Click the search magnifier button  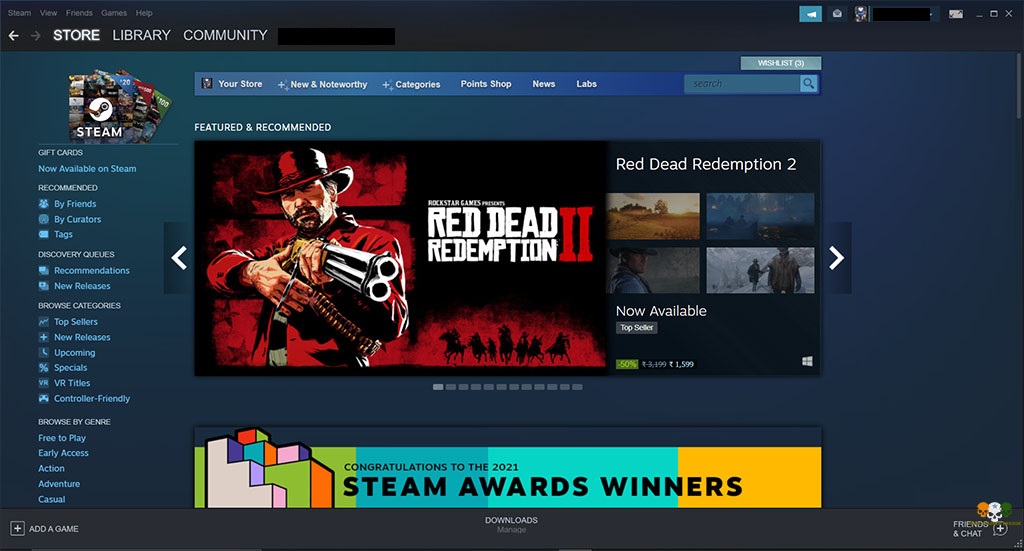(808, 84)
